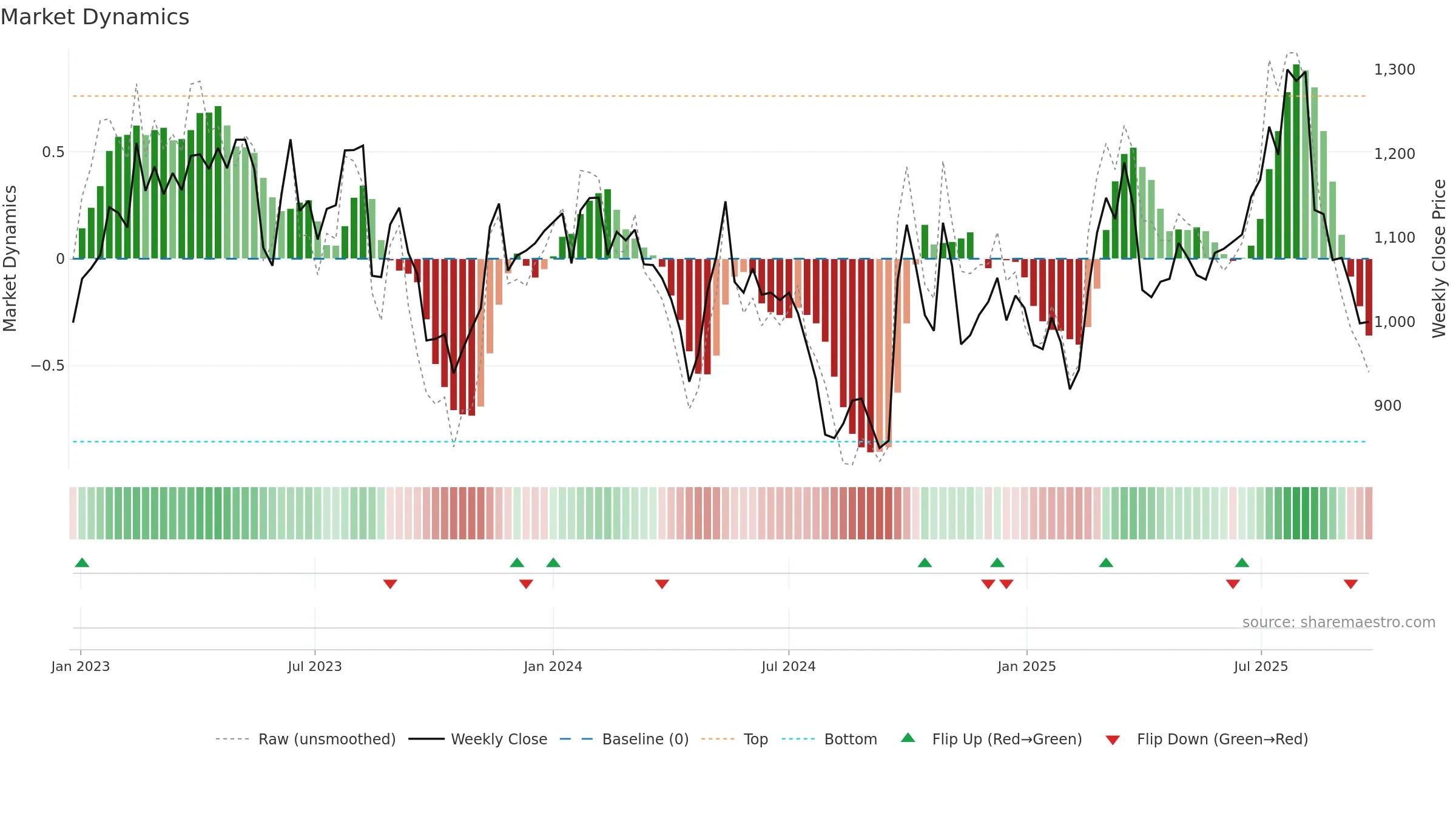The height and width of the screenshot is (819, 1456).
Task: Click the Jan 2025 x-axis label
Action: point(1027,666)
